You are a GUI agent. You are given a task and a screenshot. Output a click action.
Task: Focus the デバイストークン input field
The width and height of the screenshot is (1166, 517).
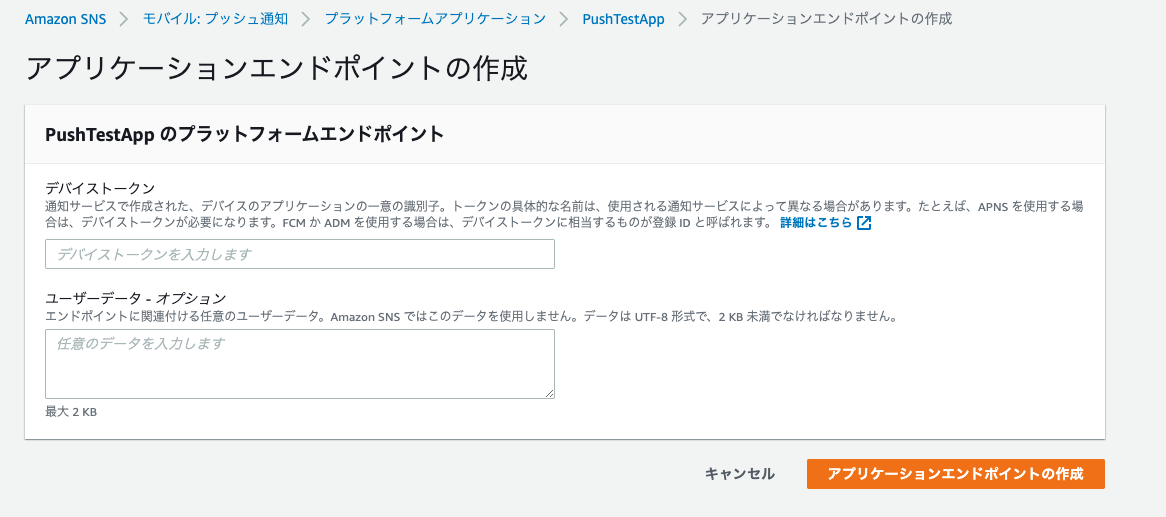coord(300,254)
